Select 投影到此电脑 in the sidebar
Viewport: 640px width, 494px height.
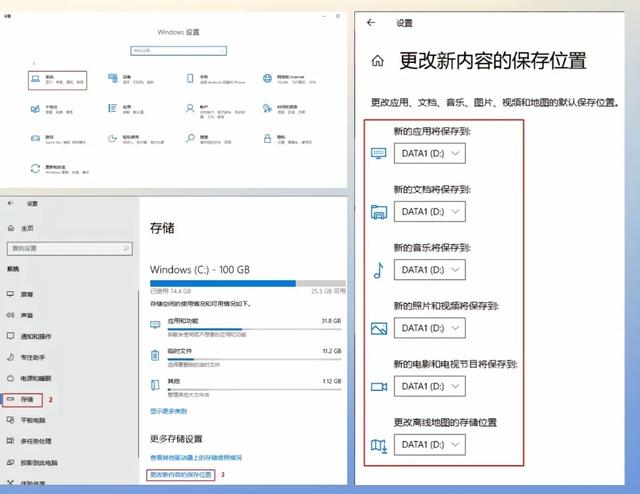click(32, 463)
